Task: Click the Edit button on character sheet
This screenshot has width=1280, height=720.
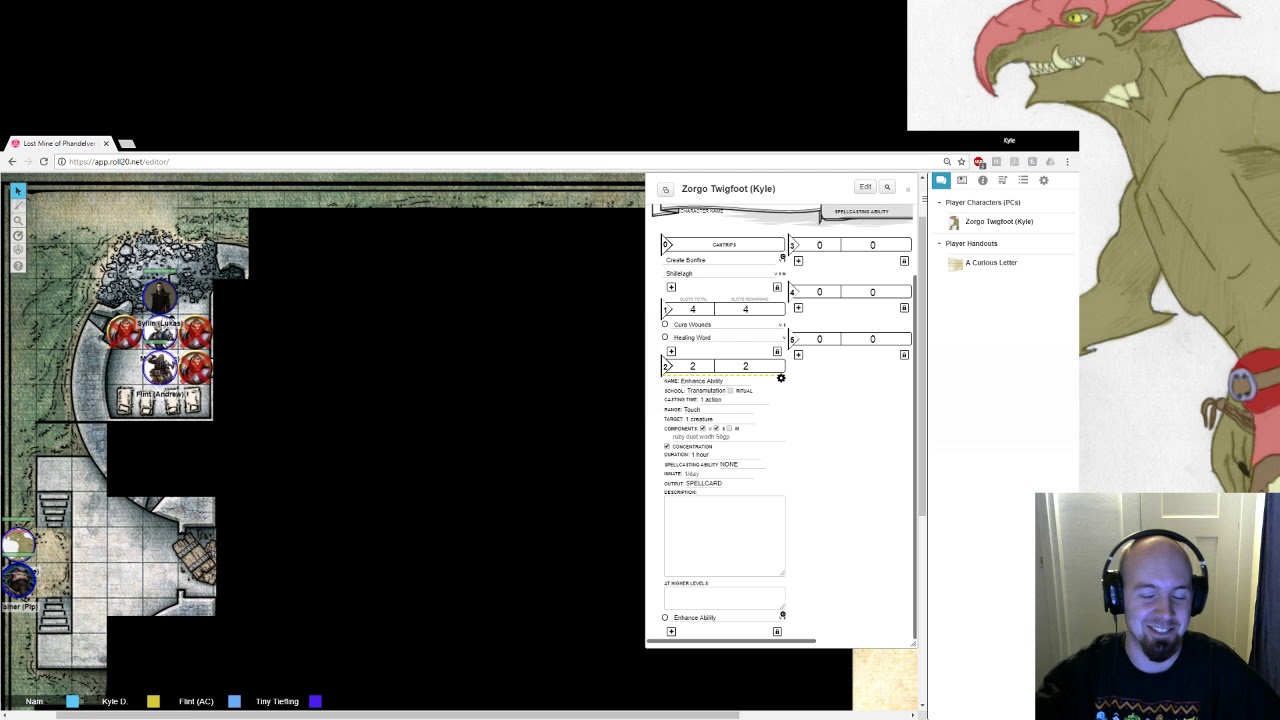Action: tap(865, 187)
